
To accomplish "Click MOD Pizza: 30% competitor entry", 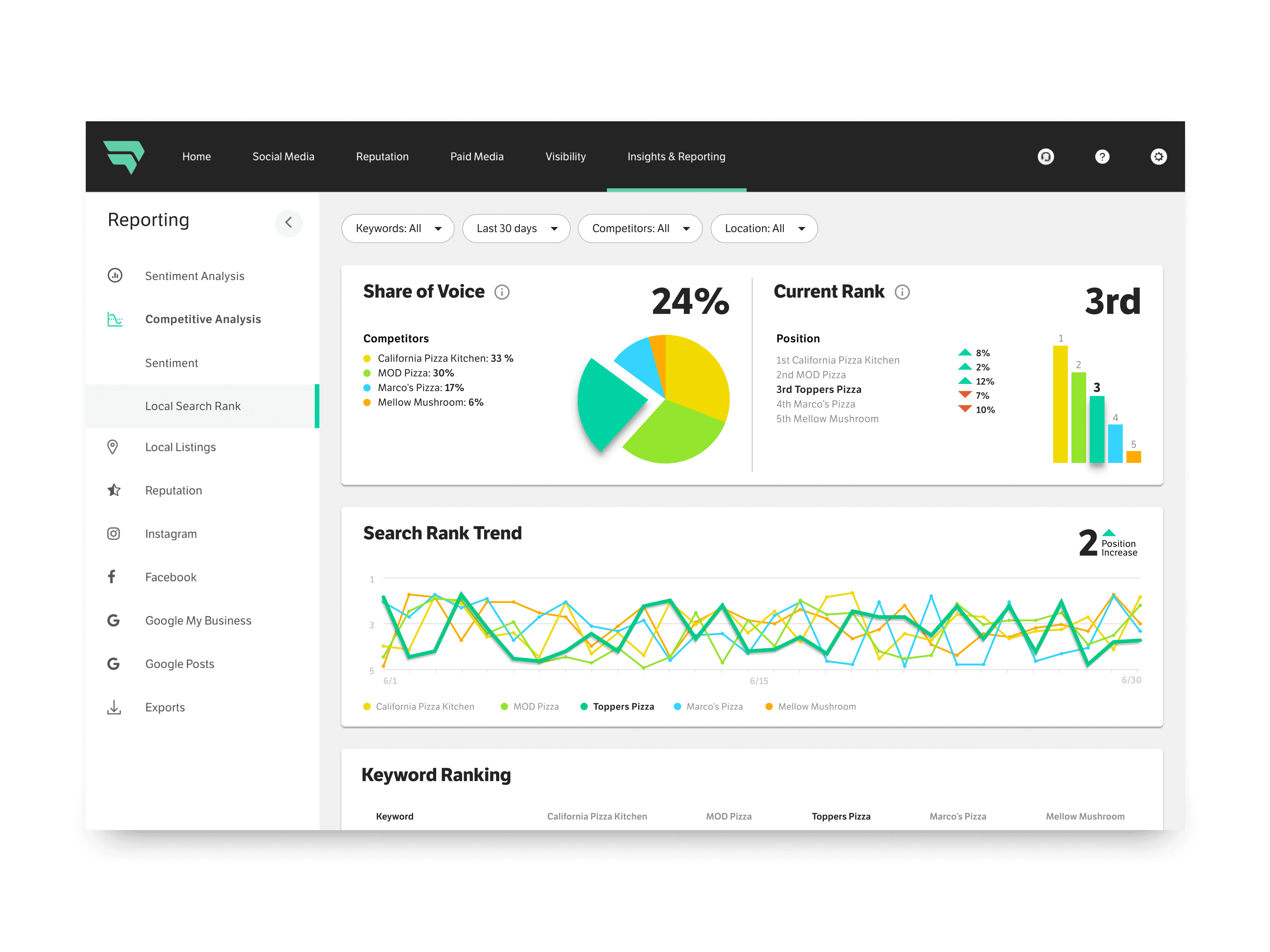I will pyautogui.click(x=409, y=373).
